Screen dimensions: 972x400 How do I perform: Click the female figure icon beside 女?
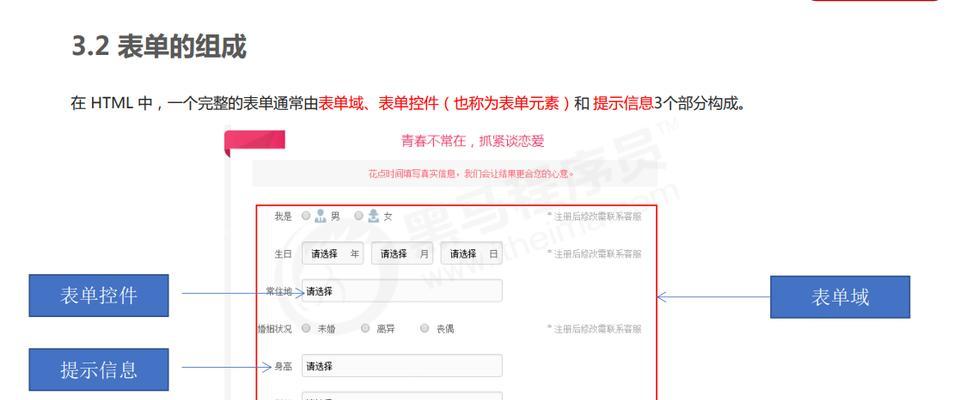pos(373,216)
